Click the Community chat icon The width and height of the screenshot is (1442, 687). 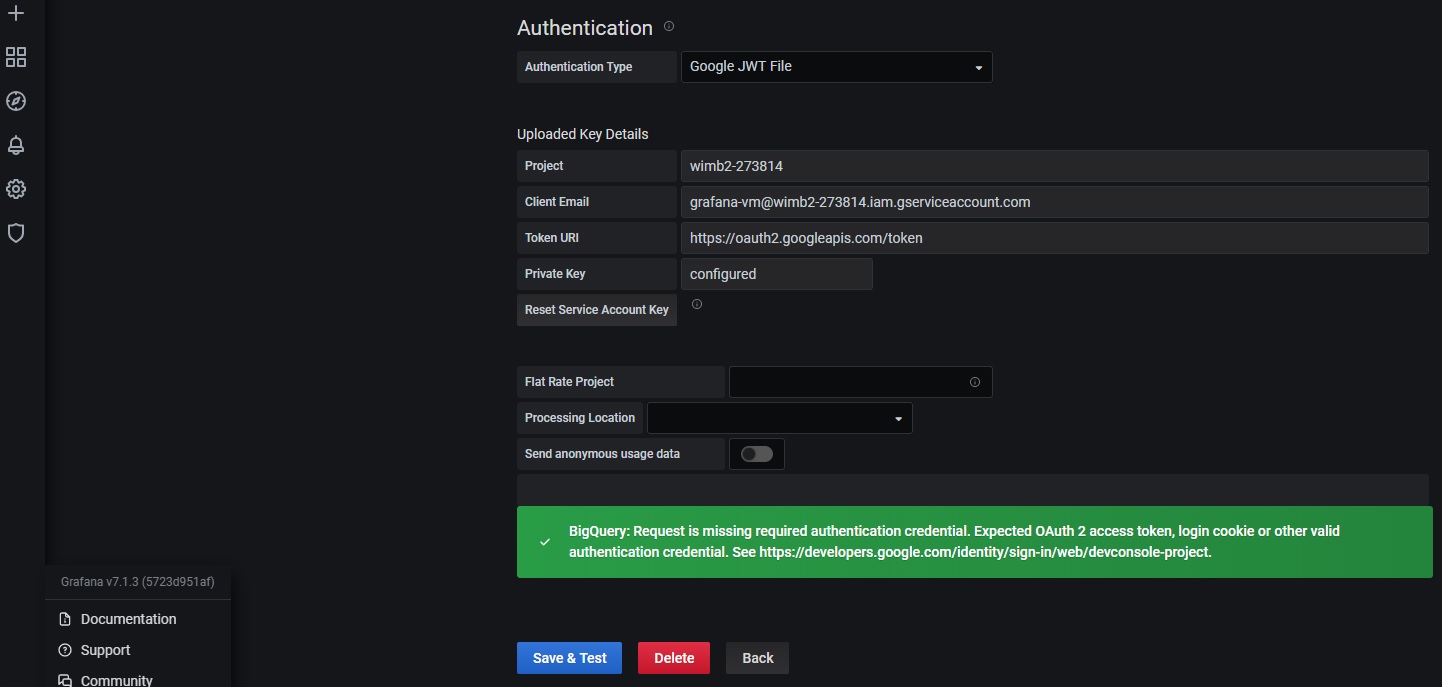click(65, 680)
